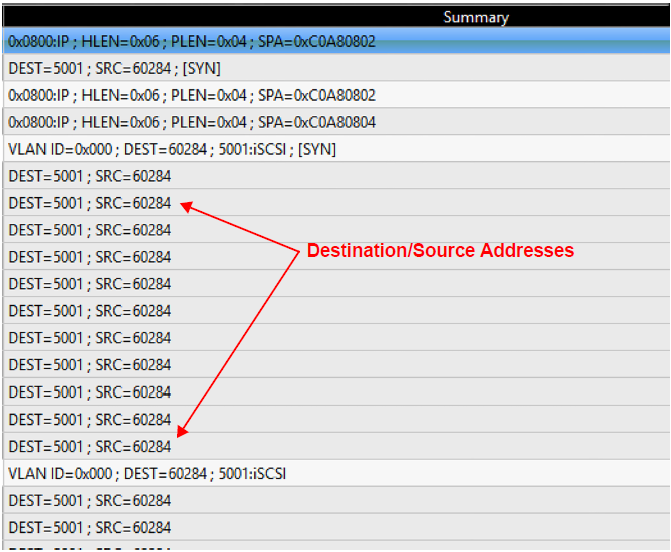
Task: Select the DEST=5001 SRC=60284 [SYN] row
Action: tap(336, 68)
